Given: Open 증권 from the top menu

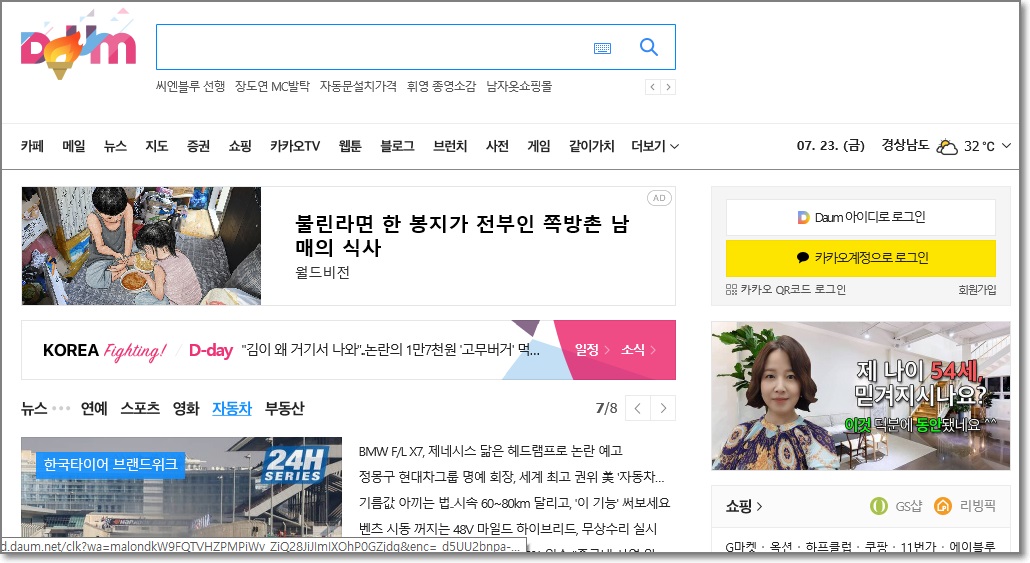Looking at the screenshot, I should pos(198,146).
